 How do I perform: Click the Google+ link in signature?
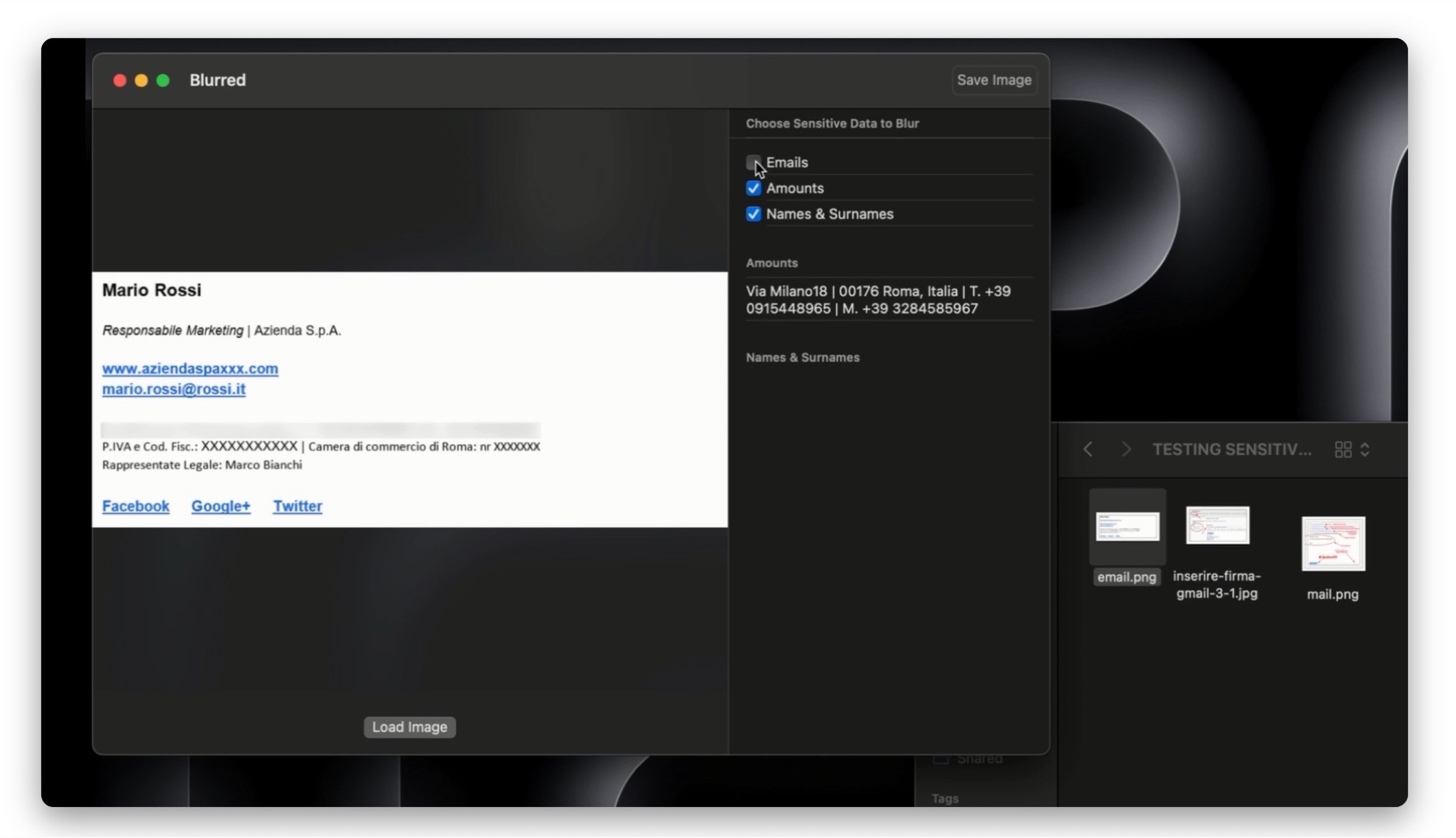tap(221, 505)
